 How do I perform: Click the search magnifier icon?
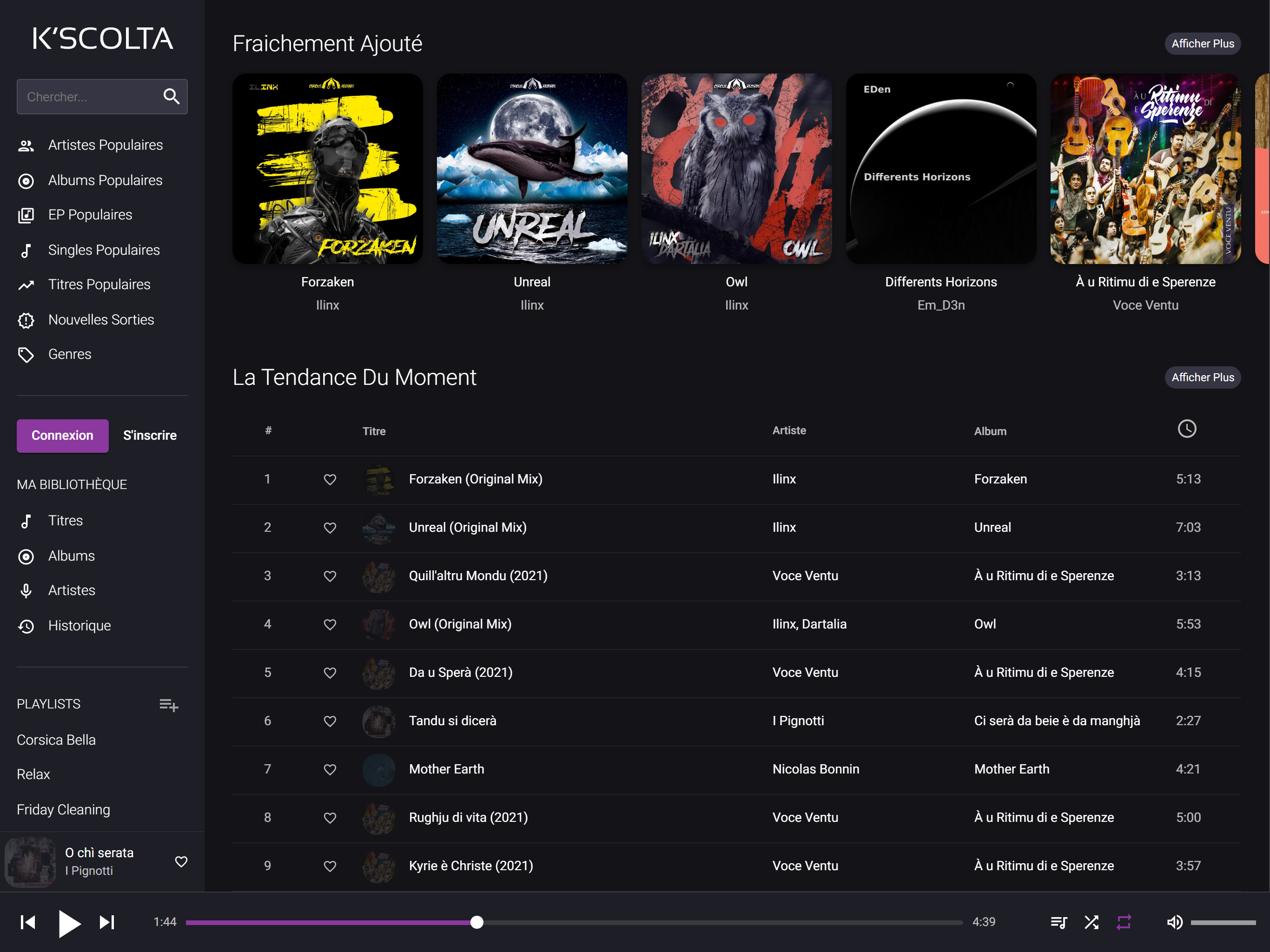coord(171,97)
